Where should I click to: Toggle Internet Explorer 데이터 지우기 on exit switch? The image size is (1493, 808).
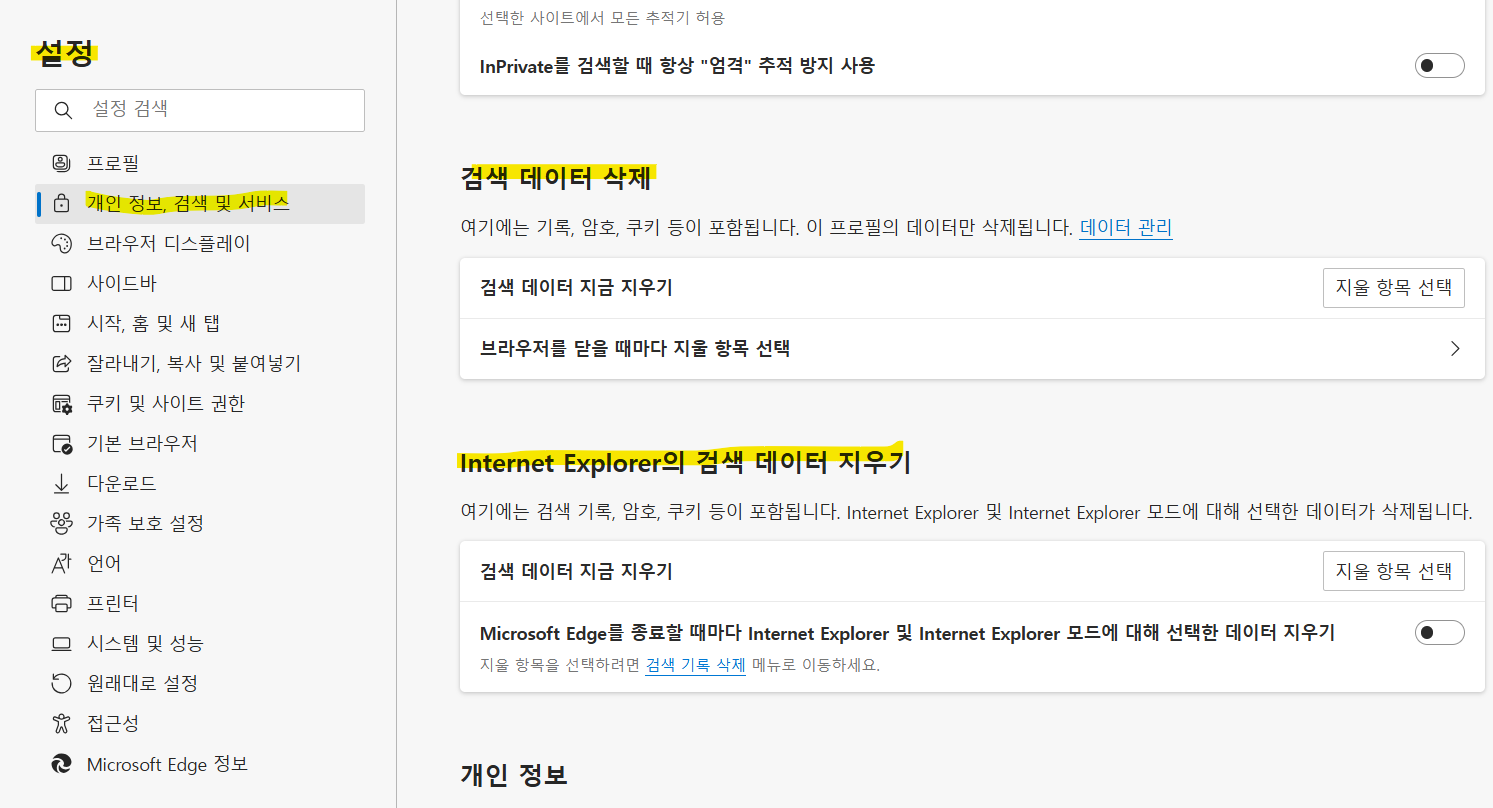[1439, 632]
